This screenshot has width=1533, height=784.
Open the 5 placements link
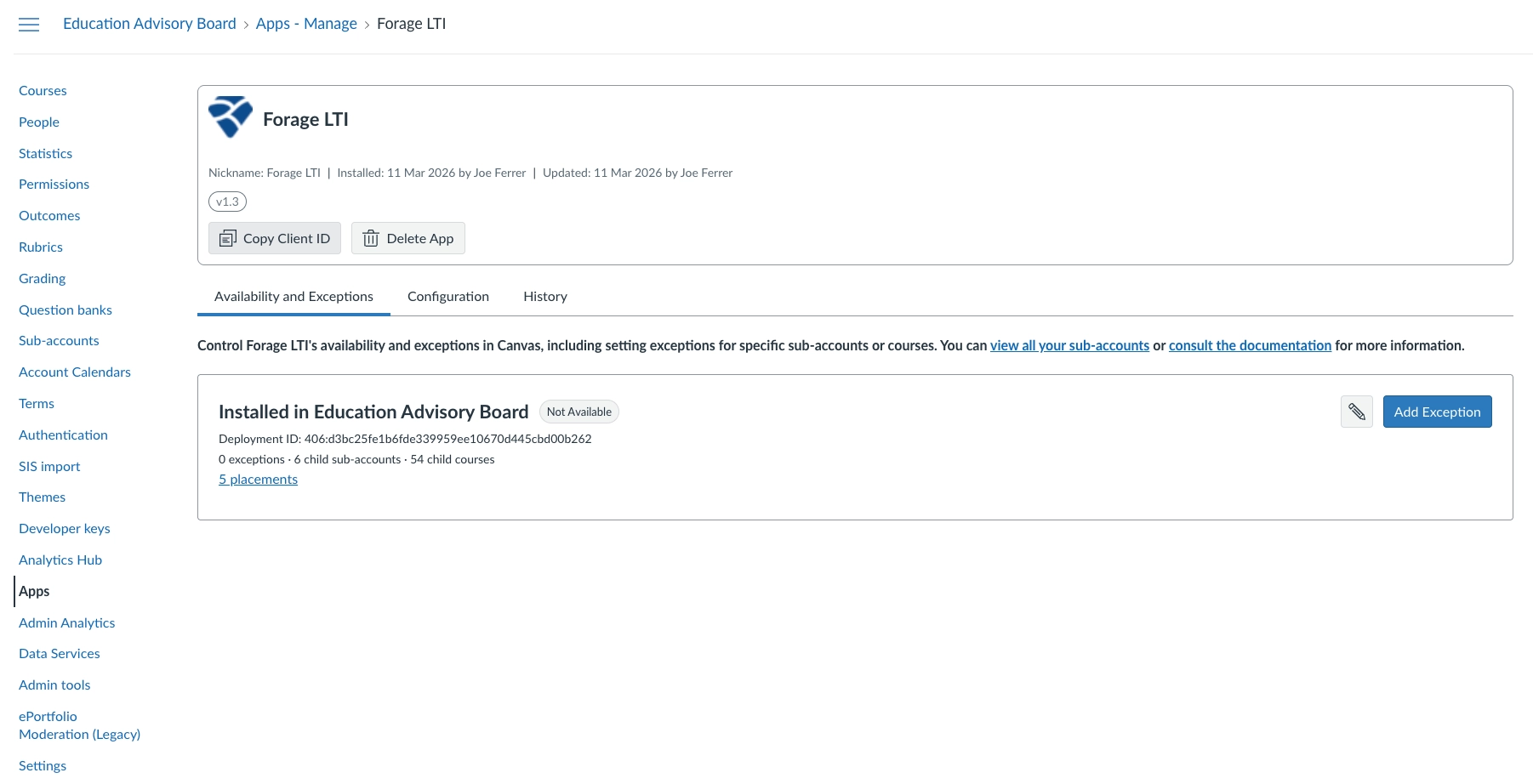pos(258,479)
